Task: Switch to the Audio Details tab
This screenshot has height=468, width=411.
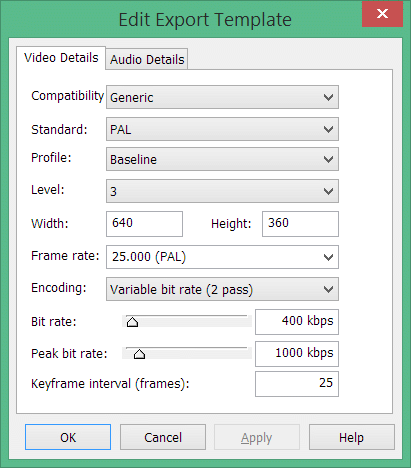Action: [x=147, y=59]
